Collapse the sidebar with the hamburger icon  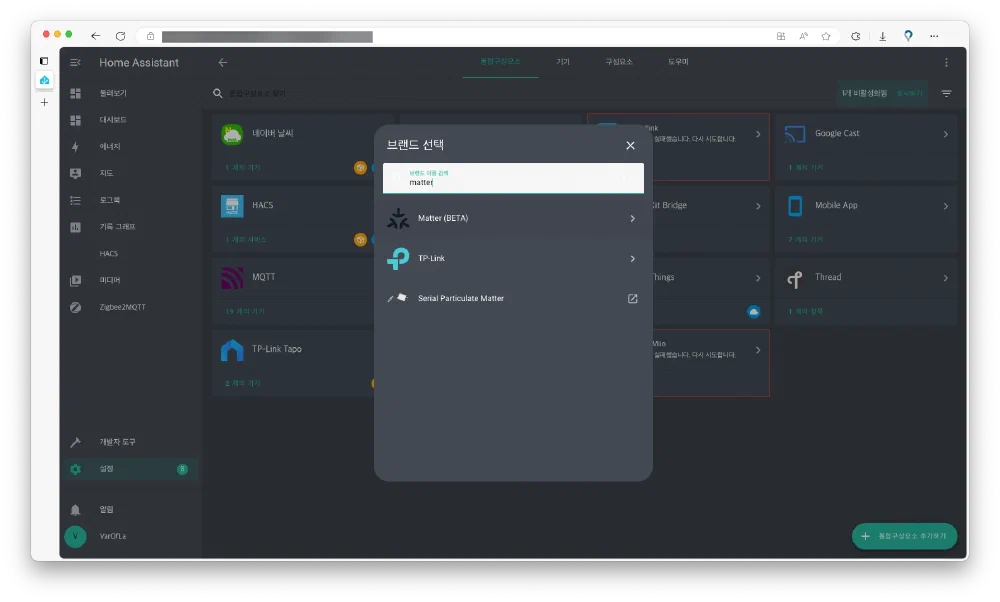pos(75,62)
